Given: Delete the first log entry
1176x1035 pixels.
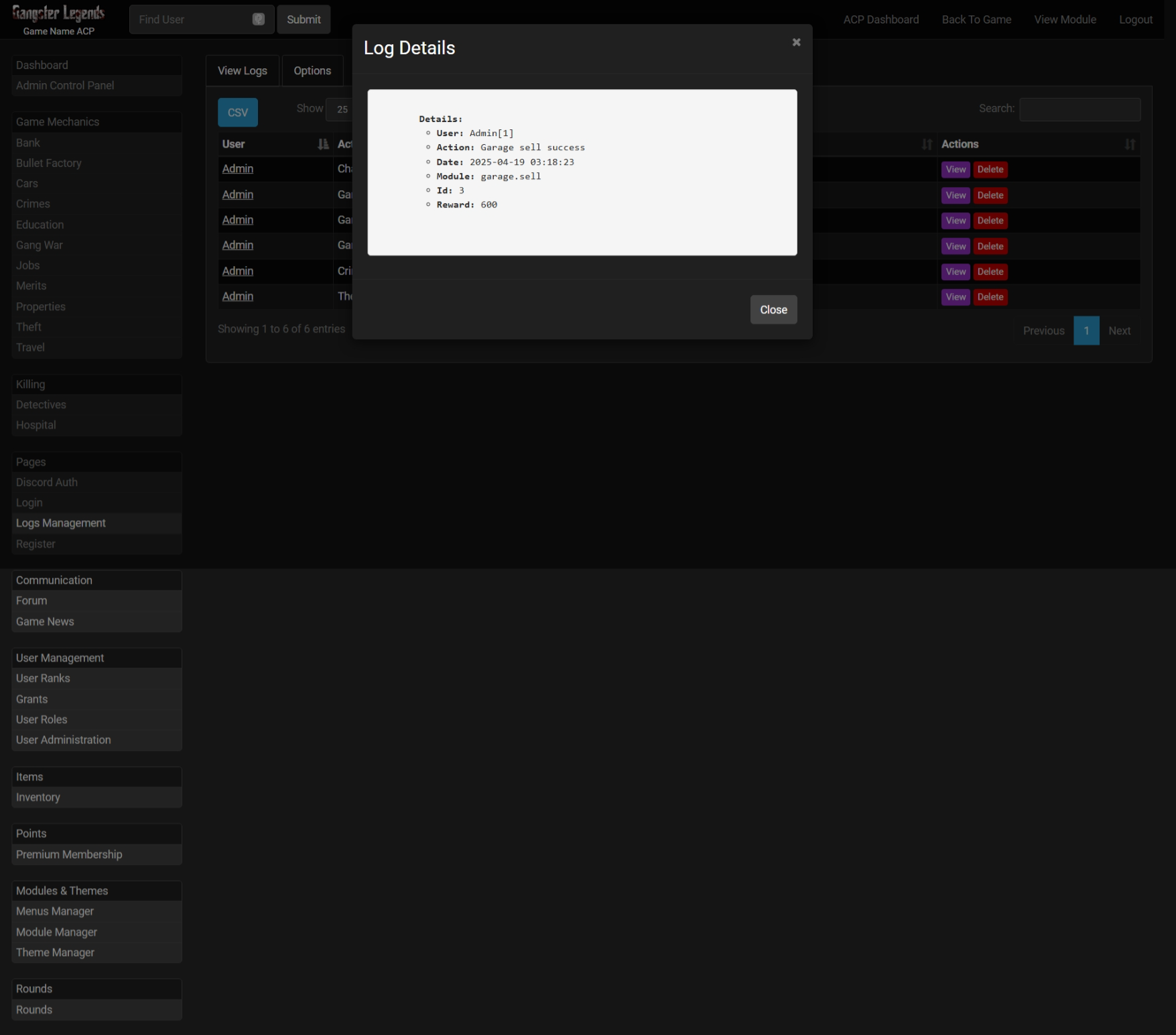Looking at the screenshot, I should pos(990,170).
